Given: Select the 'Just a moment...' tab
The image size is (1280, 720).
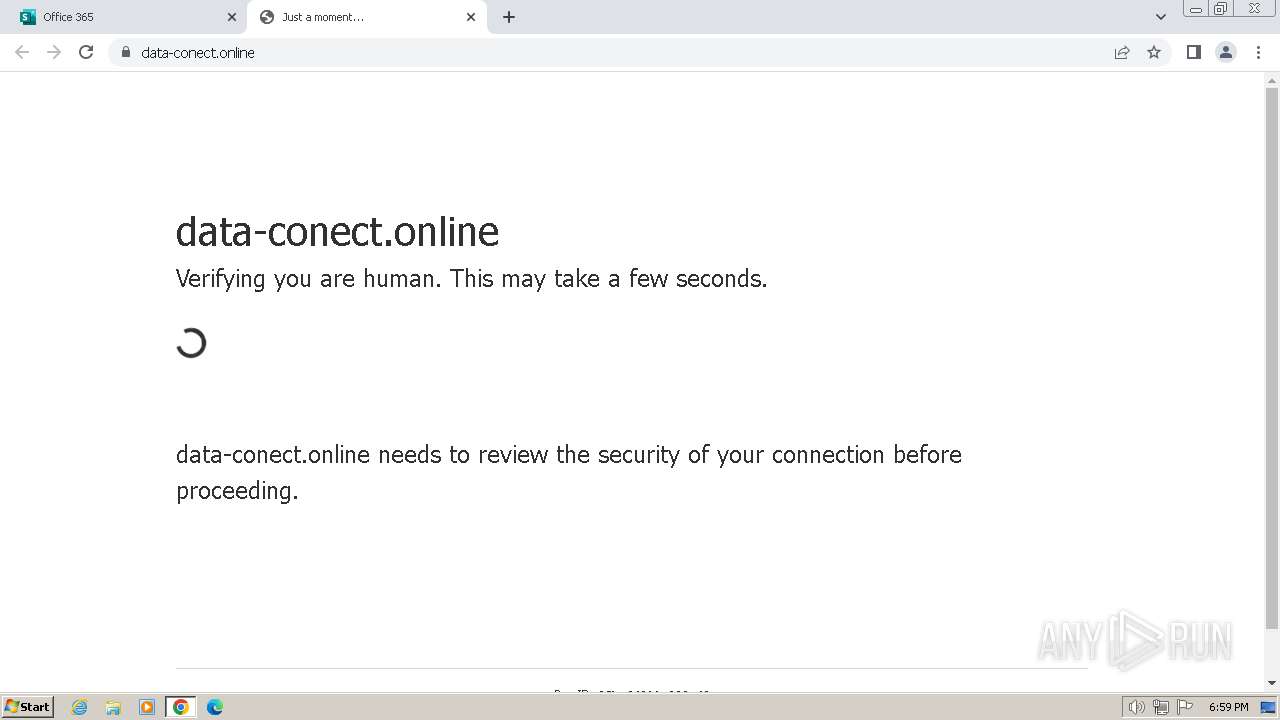Looking at the screenshot, I should (367, 17).
